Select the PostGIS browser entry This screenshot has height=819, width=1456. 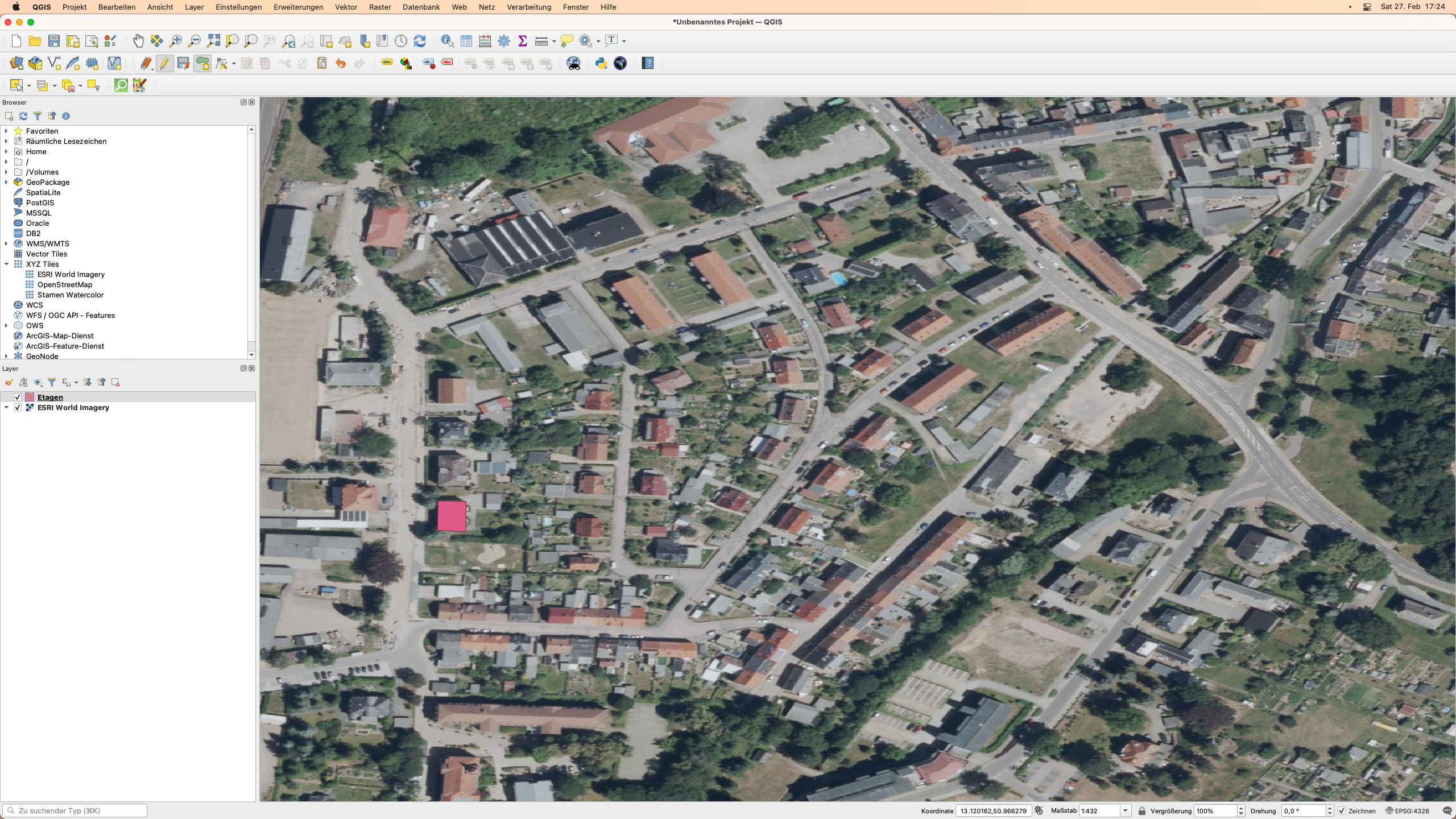pyautogui.click(x=40, y=202)
